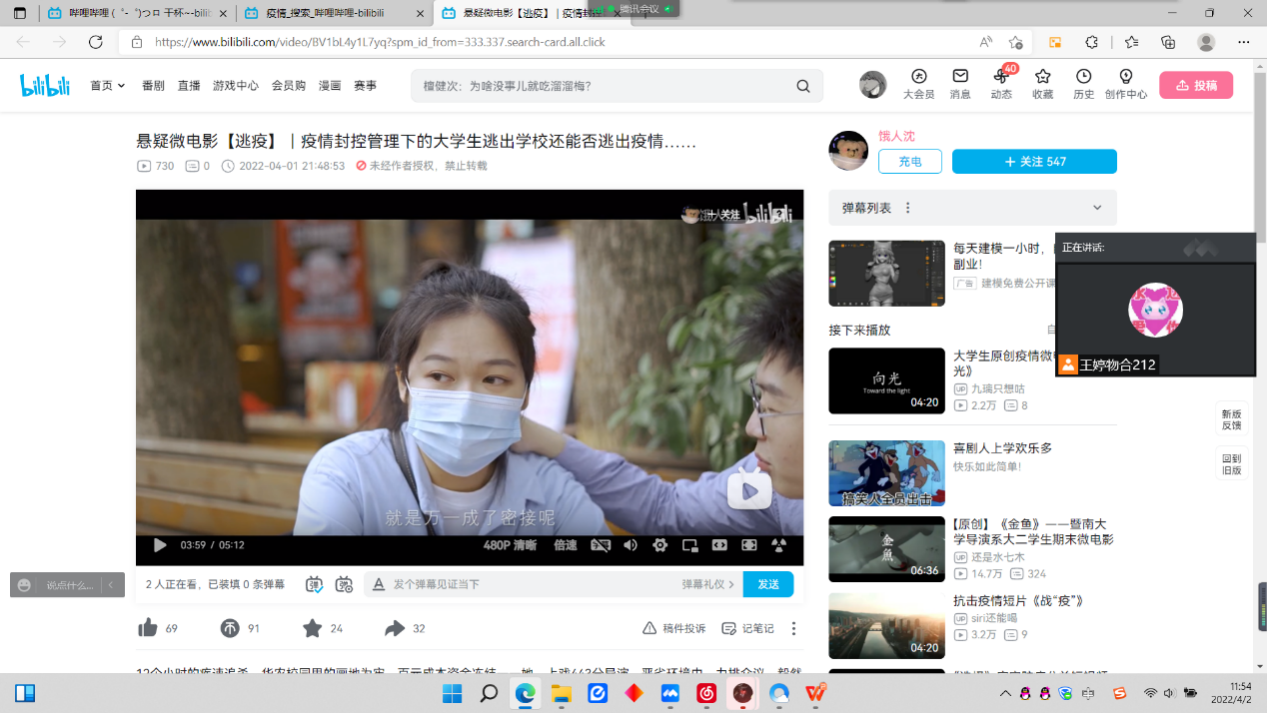
Task: Play the video using play button
Action: [x=160, y=545]
